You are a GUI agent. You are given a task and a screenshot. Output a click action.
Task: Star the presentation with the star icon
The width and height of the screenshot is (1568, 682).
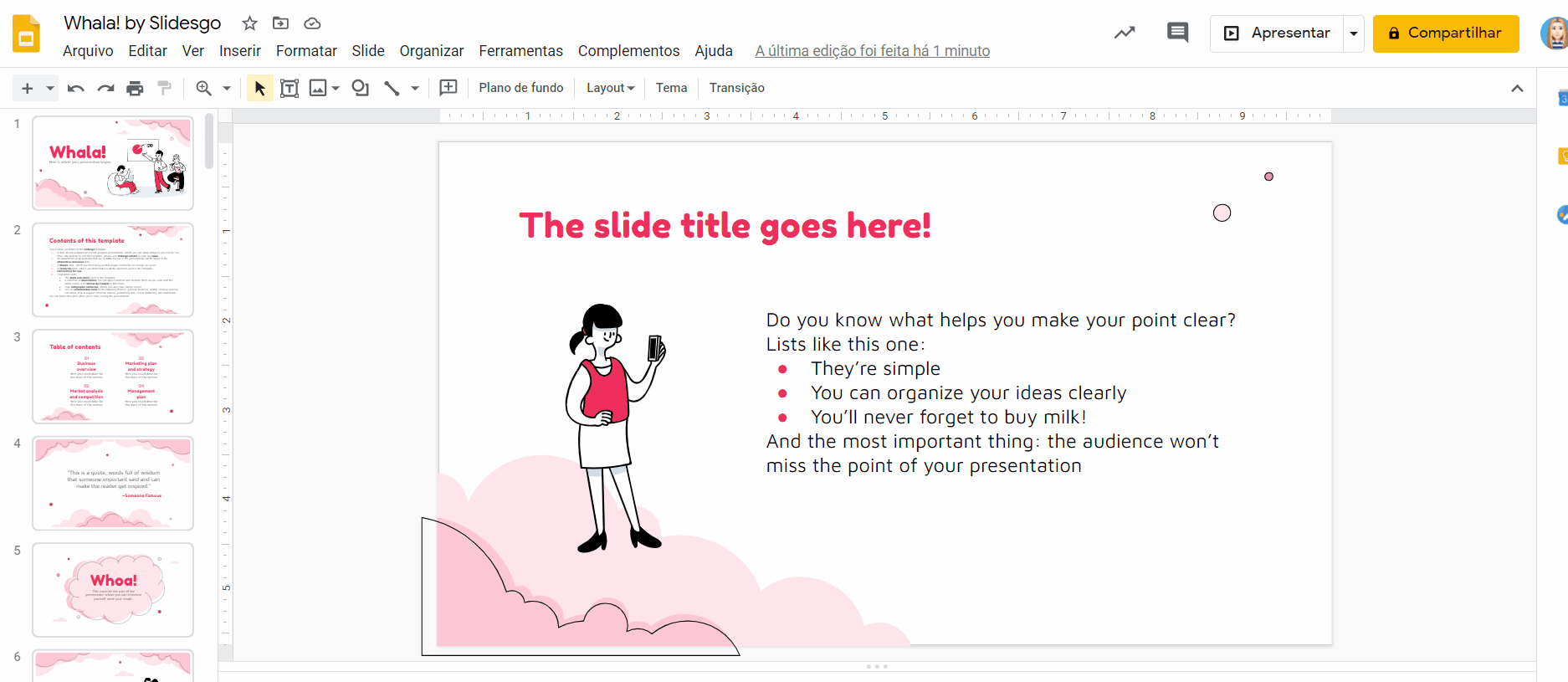249,23
